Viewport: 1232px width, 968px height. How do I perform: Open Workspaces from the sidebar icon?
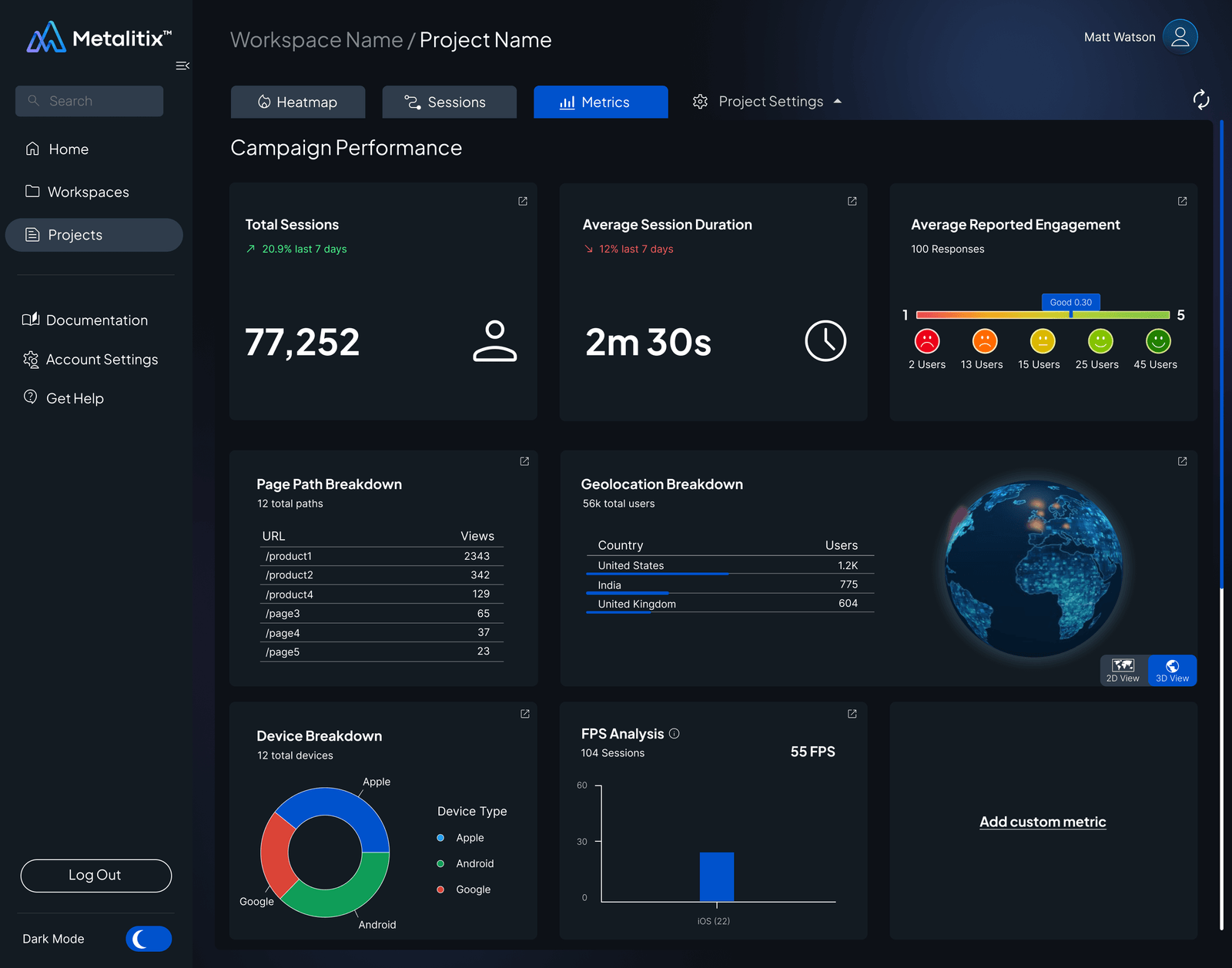click(x=32, y=192)
